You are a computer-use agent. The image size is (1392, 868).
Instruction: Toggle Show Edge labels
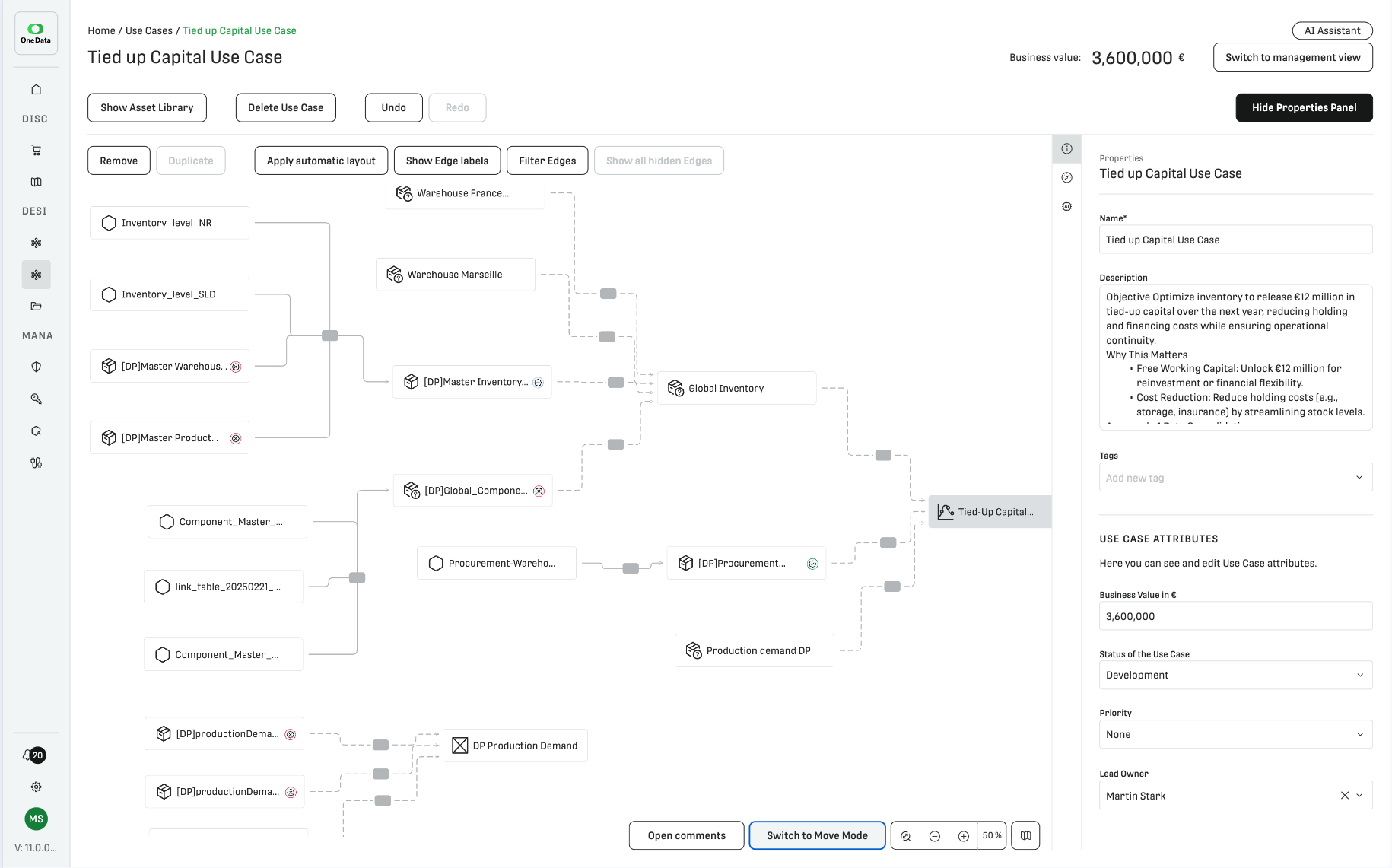click(447, 161)
